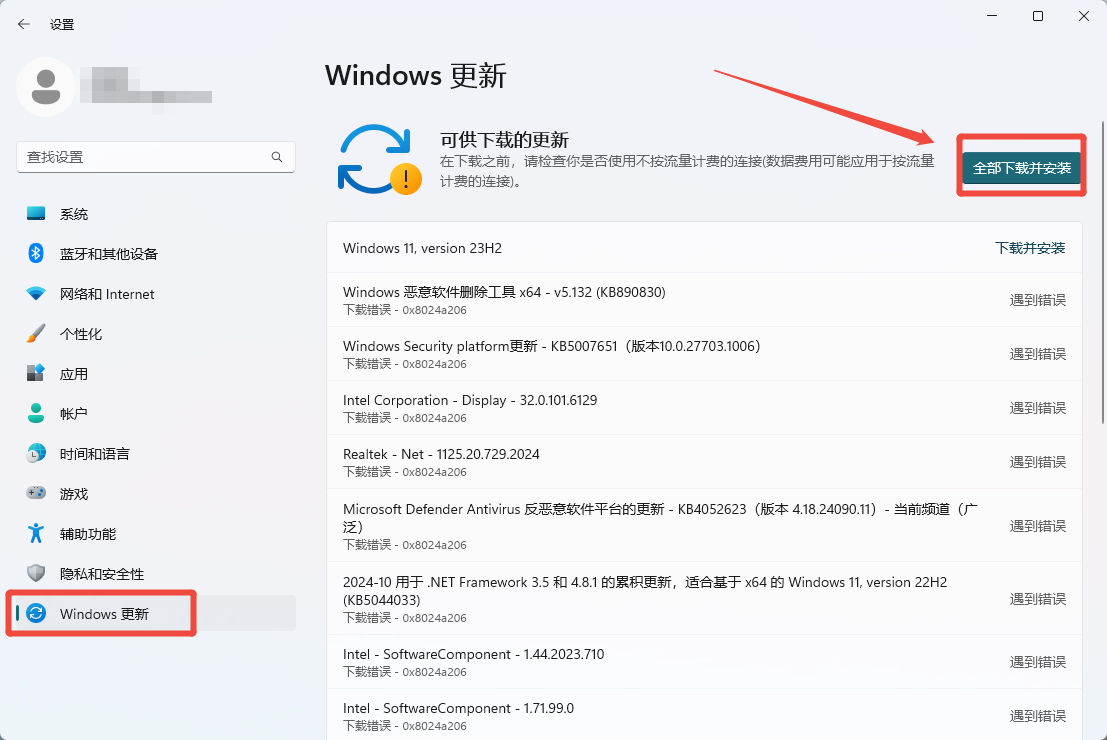Viewport: 1107px width, 740px height.
Task: Click the Bluetooth icon in sidebar
Action: pyautogui.click(x=36, y=253)
